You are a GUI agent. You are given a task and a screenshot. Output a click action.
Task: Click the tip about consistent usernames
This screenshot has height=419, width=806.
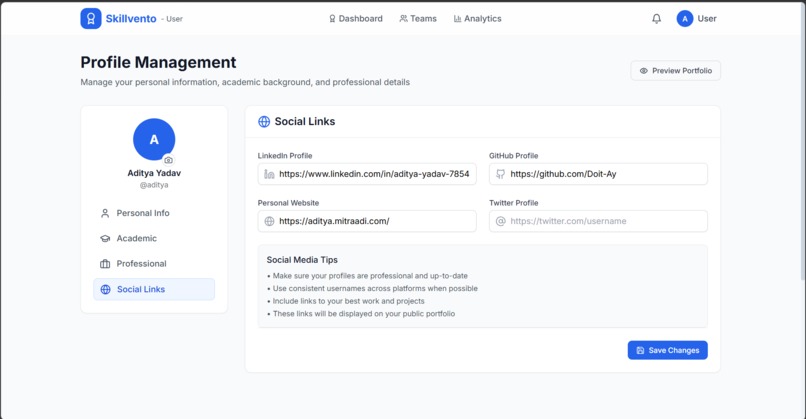pos(373,288)
